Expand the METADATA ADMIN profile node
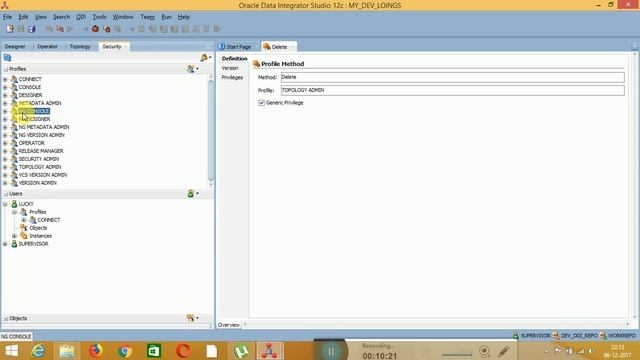 [5, 103]
